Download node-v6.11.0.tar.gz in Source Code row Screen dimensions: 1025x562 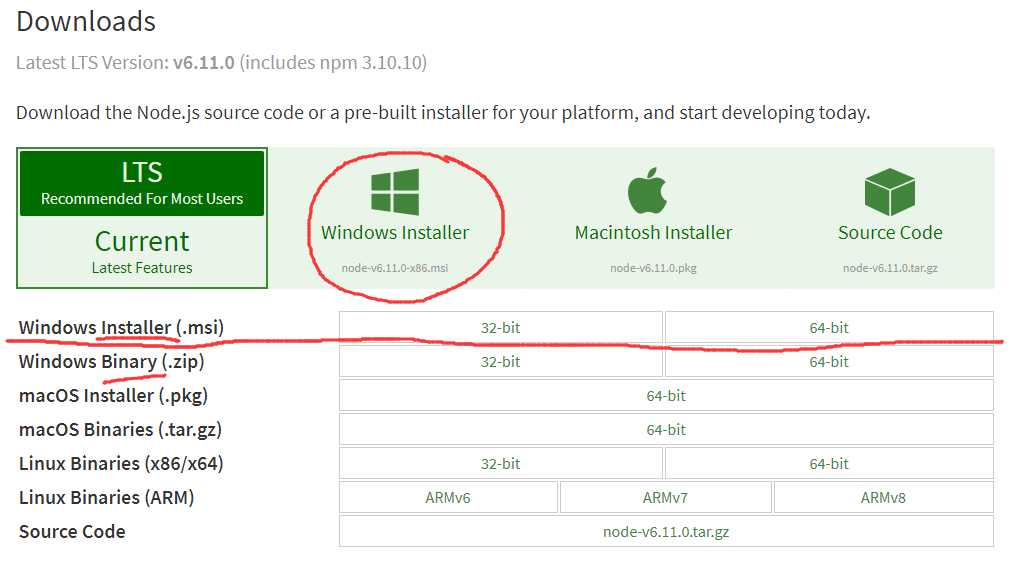(x=666, y=531)
